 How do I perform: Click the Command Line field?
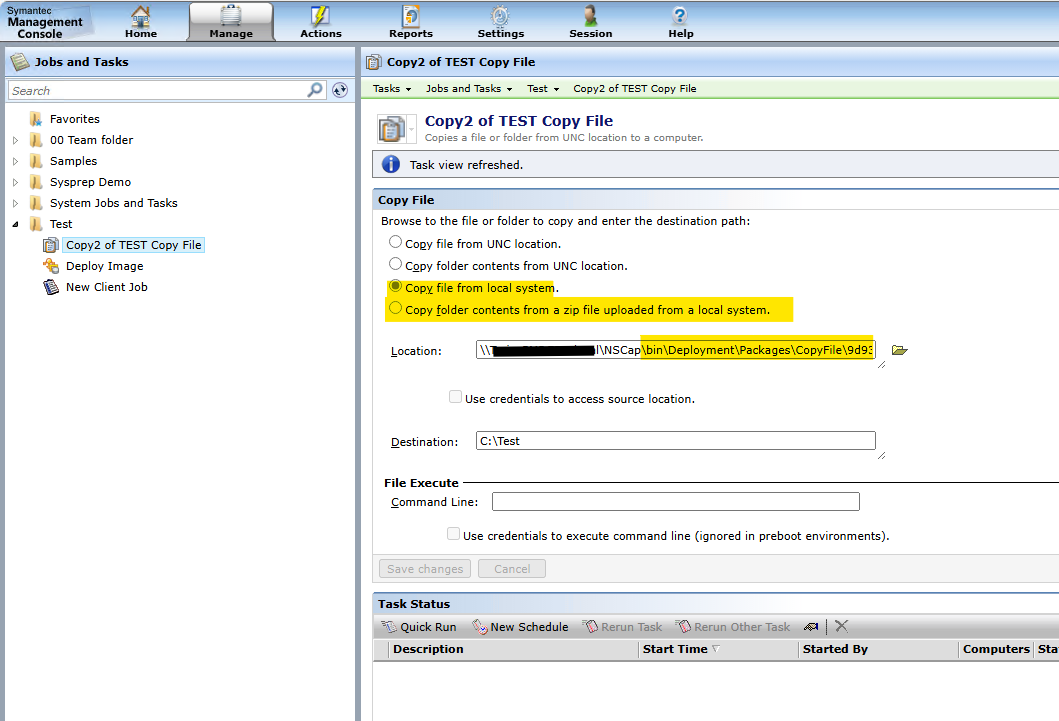pos(675,502)
